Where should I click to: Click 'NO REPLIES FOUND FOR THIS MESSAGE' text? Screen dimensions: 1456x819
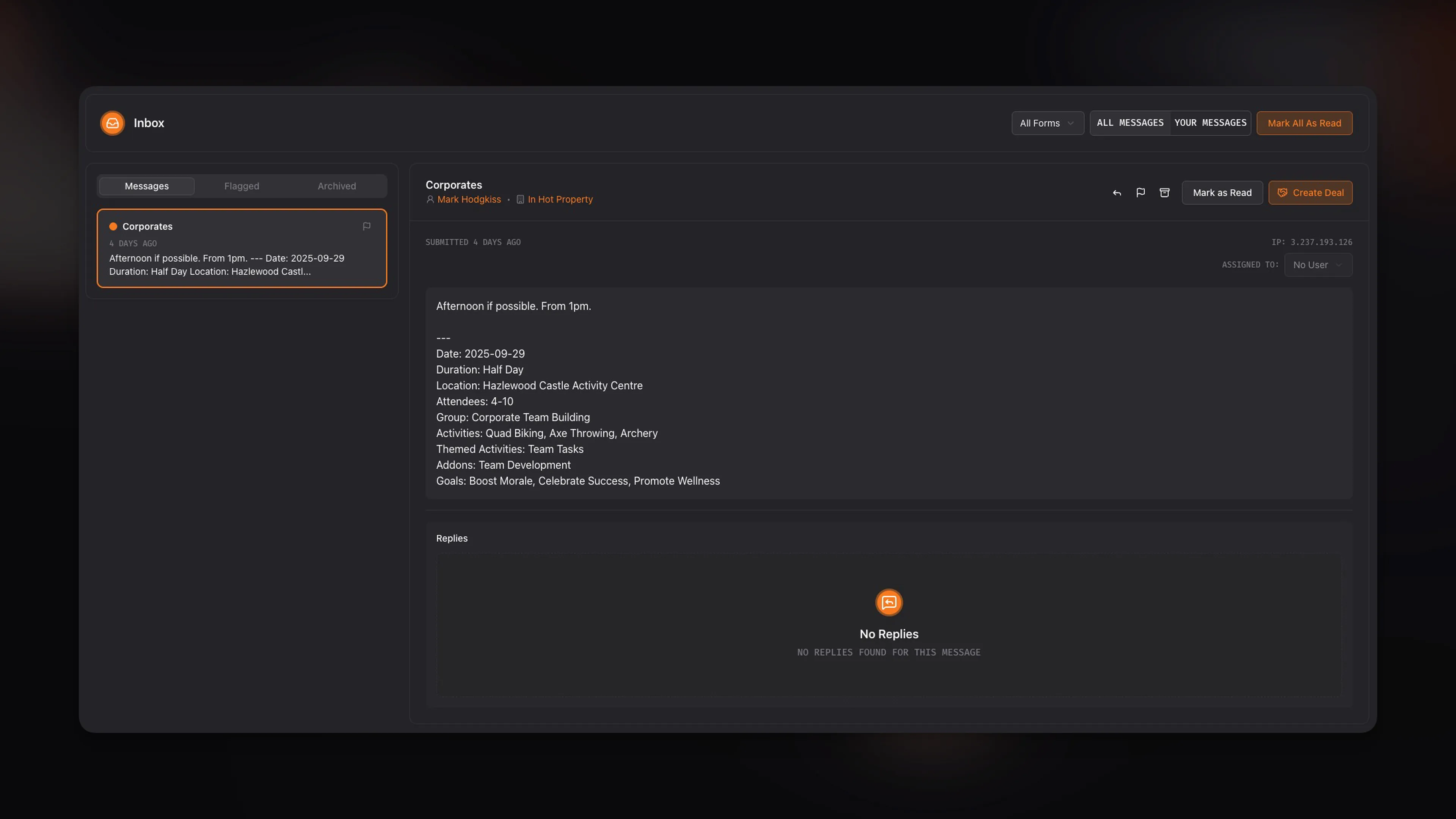pyautogui.click(x=889, y=652)
